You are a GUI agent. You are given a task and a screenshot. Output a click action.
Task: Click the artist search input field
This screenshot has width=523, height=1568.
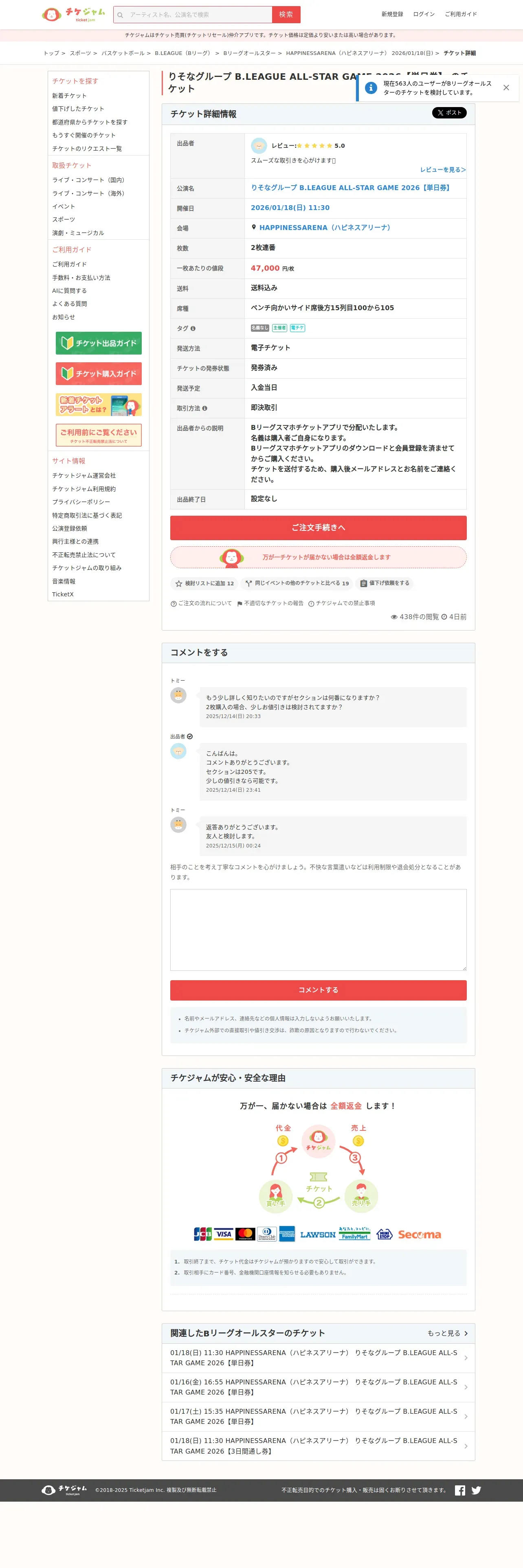point(198,15)
